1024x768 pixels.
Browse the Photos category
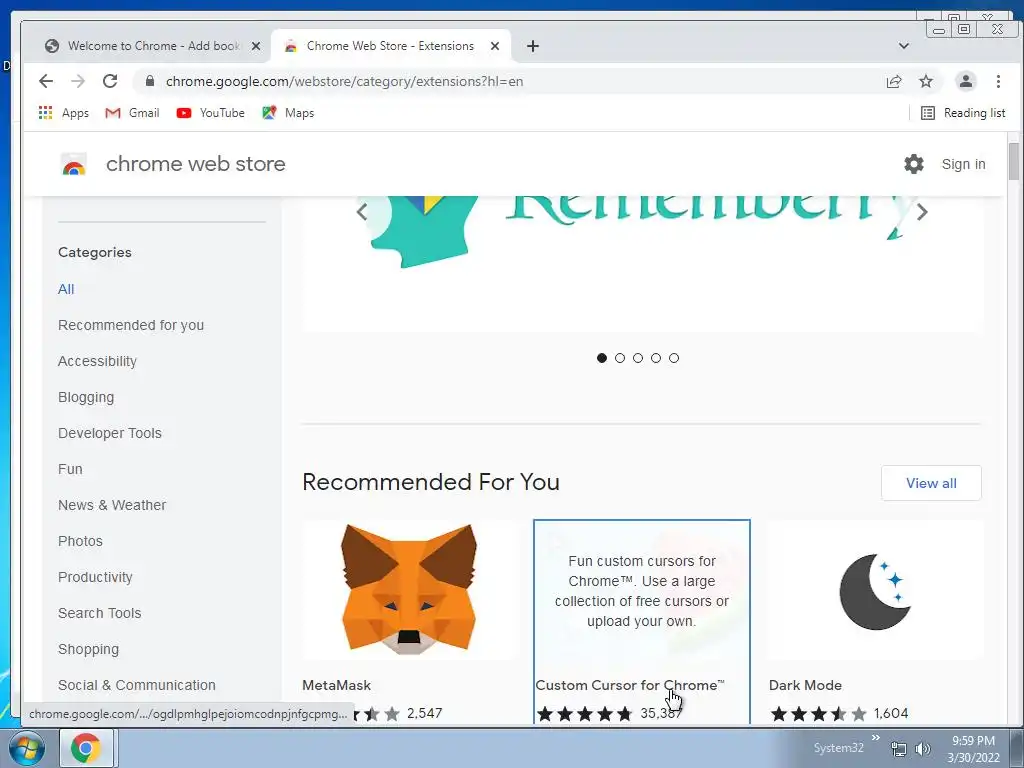[80, 541]
